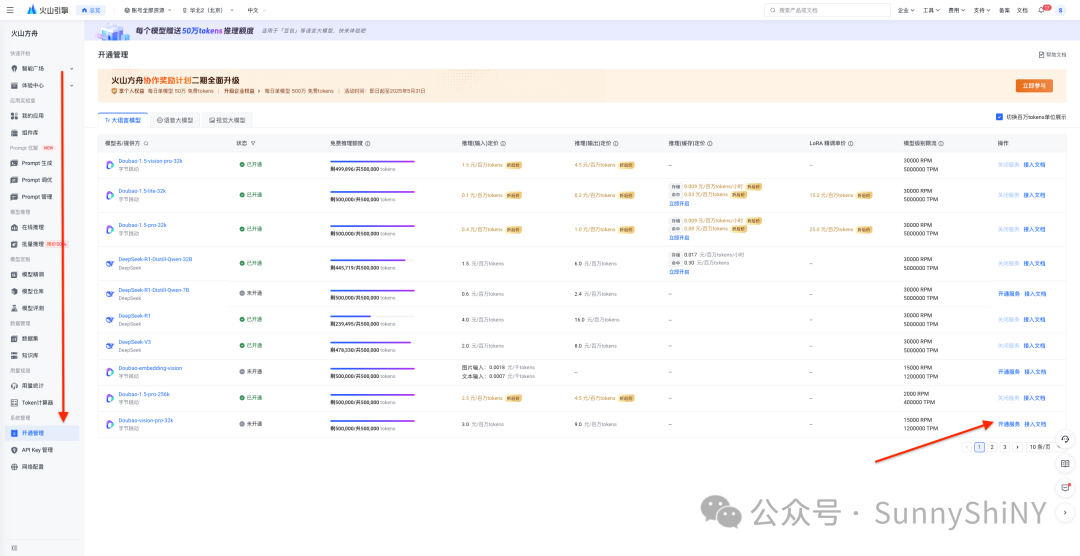Viewport: 1080px width, 556px height.
Task: Click the 组件库 sidebar icon
Action: (15, 132)
